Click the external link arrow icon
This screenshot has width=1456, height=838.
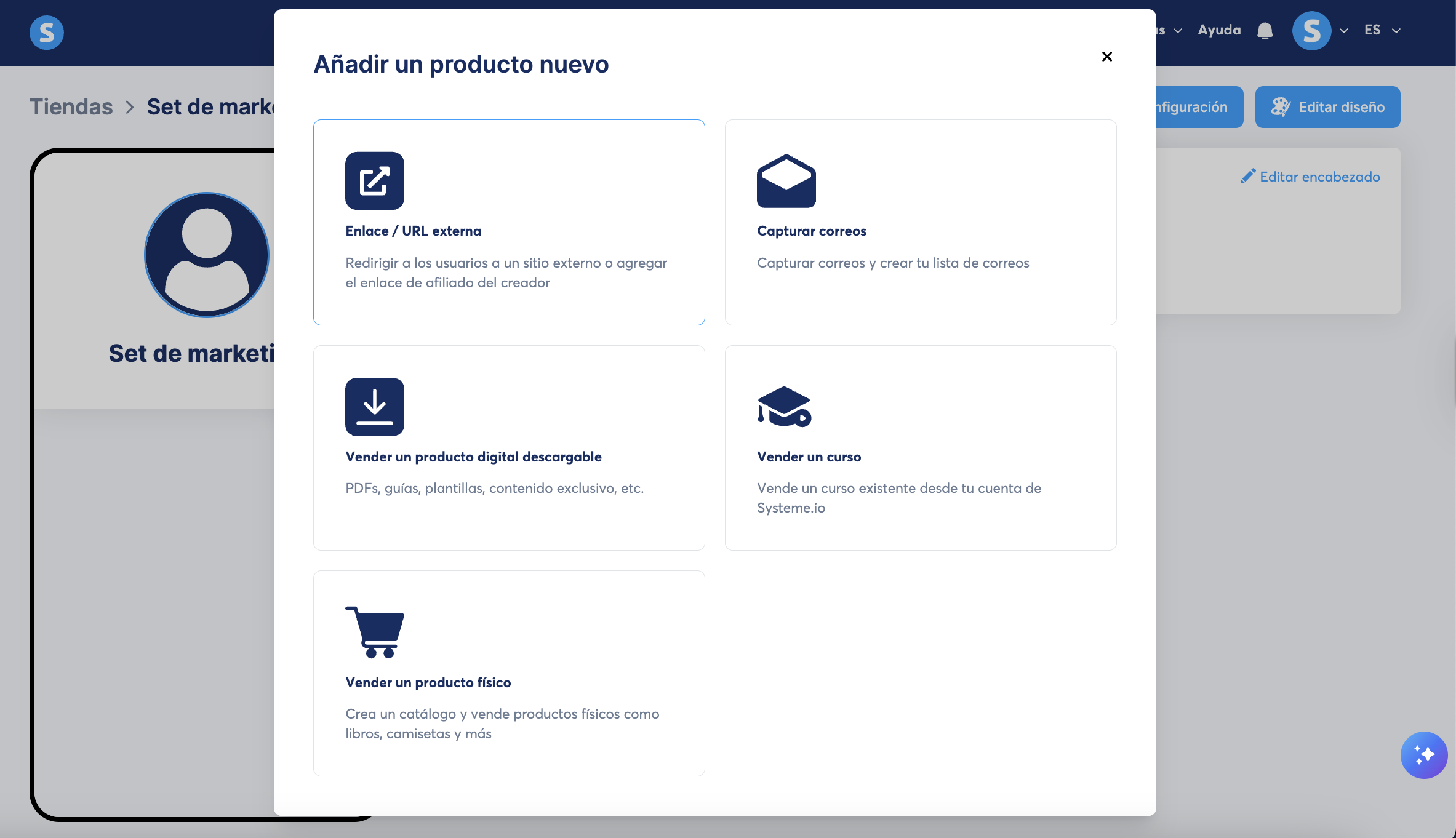(374, 181)
